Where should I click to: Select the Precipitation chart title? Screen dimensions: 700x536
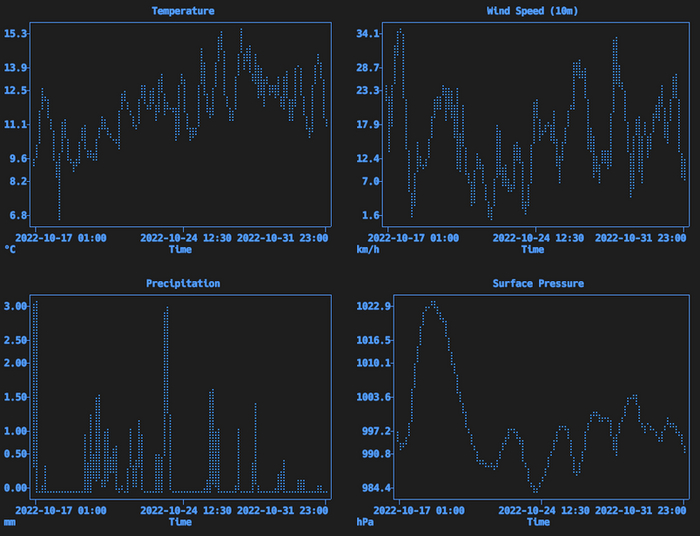182,283
